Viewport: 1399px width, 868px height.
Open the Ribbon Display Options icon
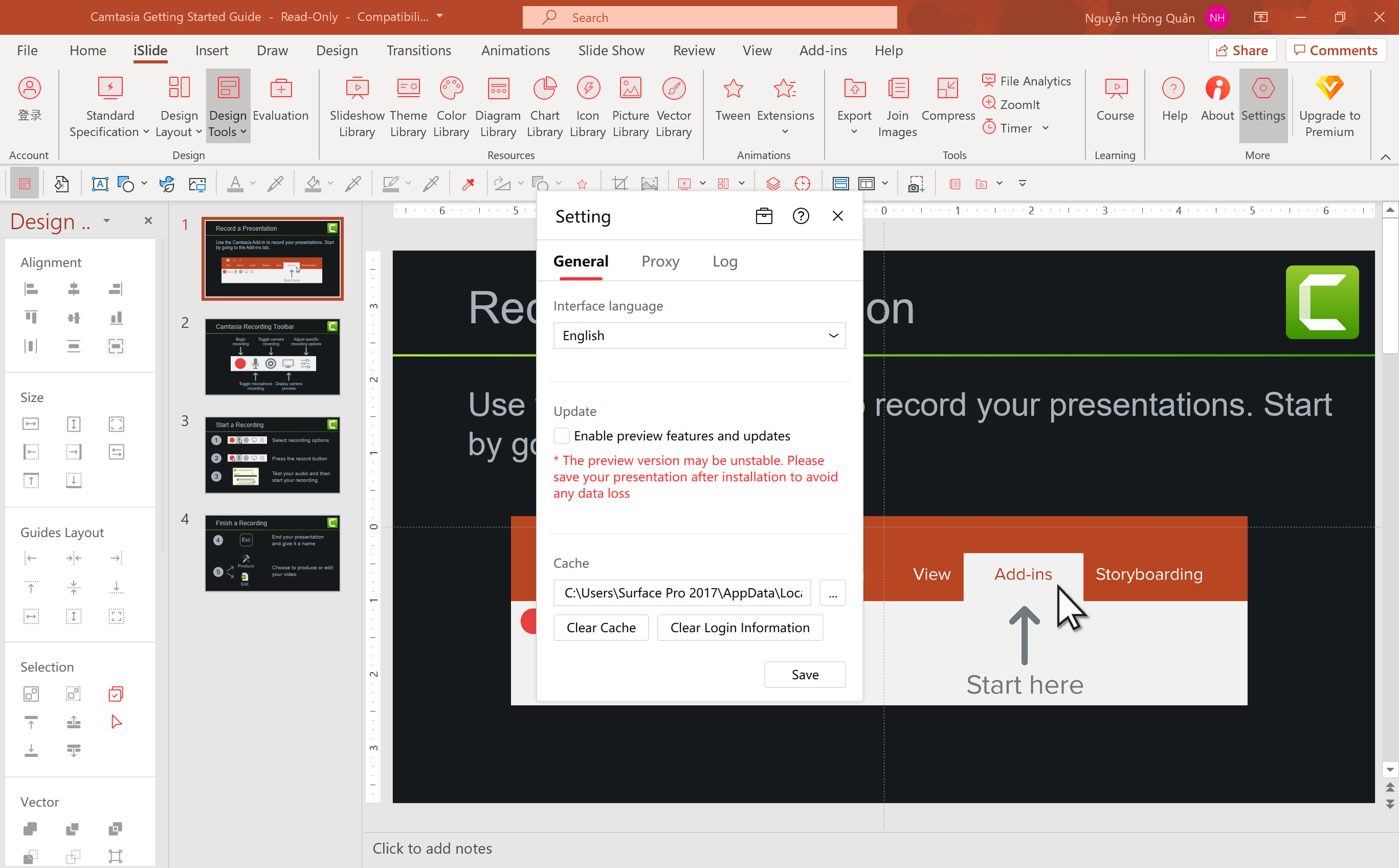(x=1261, y=17)
